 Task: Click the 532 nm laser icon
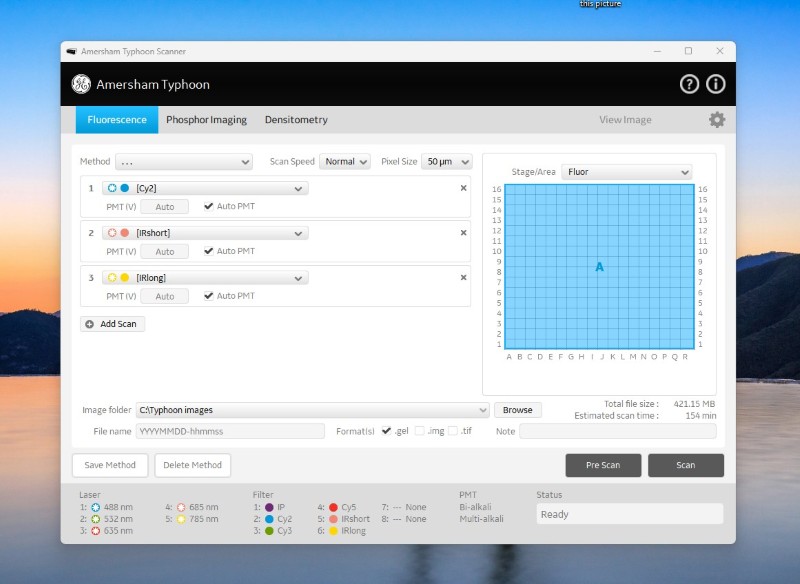tap(95, 519)
